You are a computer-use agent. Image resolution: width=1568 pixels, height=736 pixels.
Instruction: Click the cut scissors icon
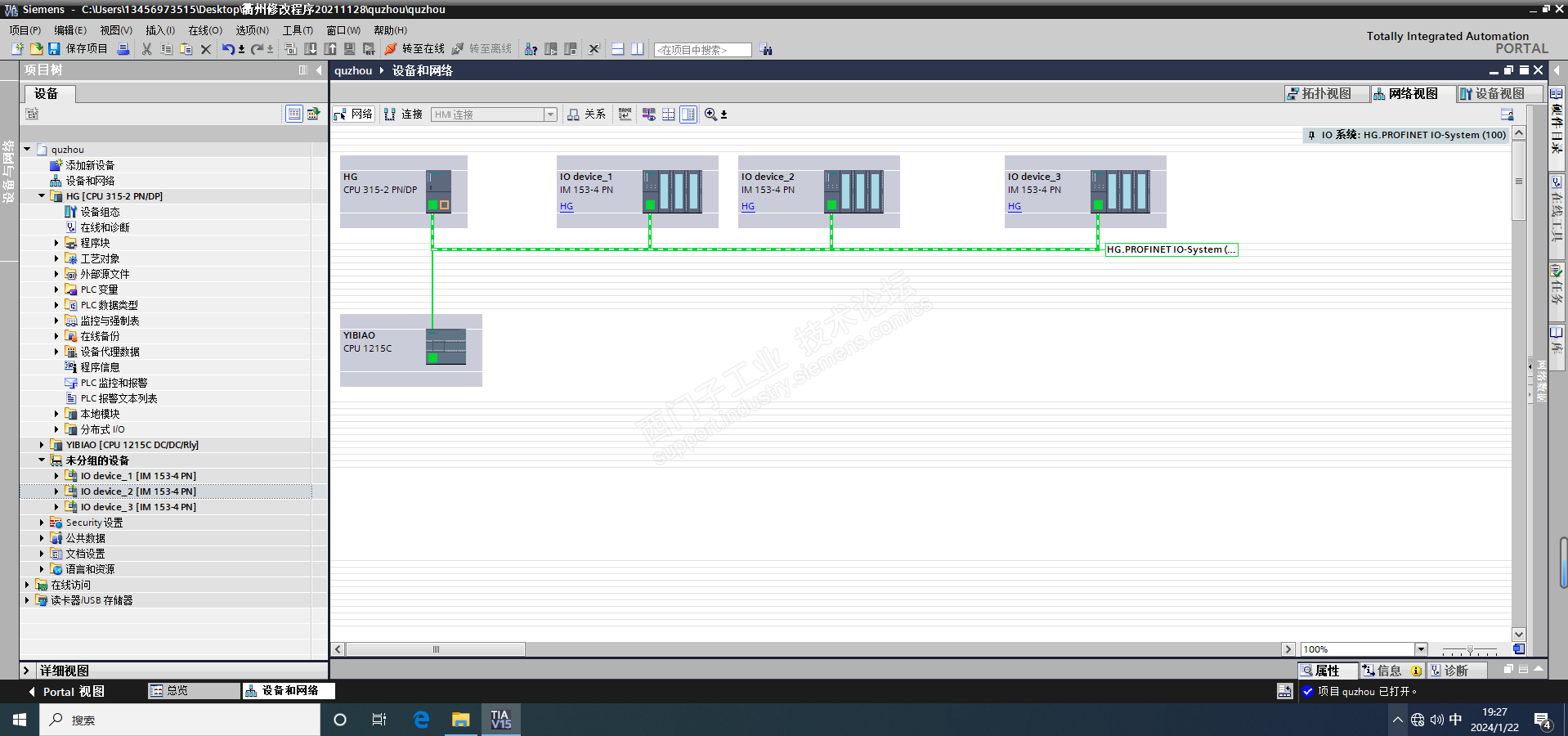(x=147, y=49)
